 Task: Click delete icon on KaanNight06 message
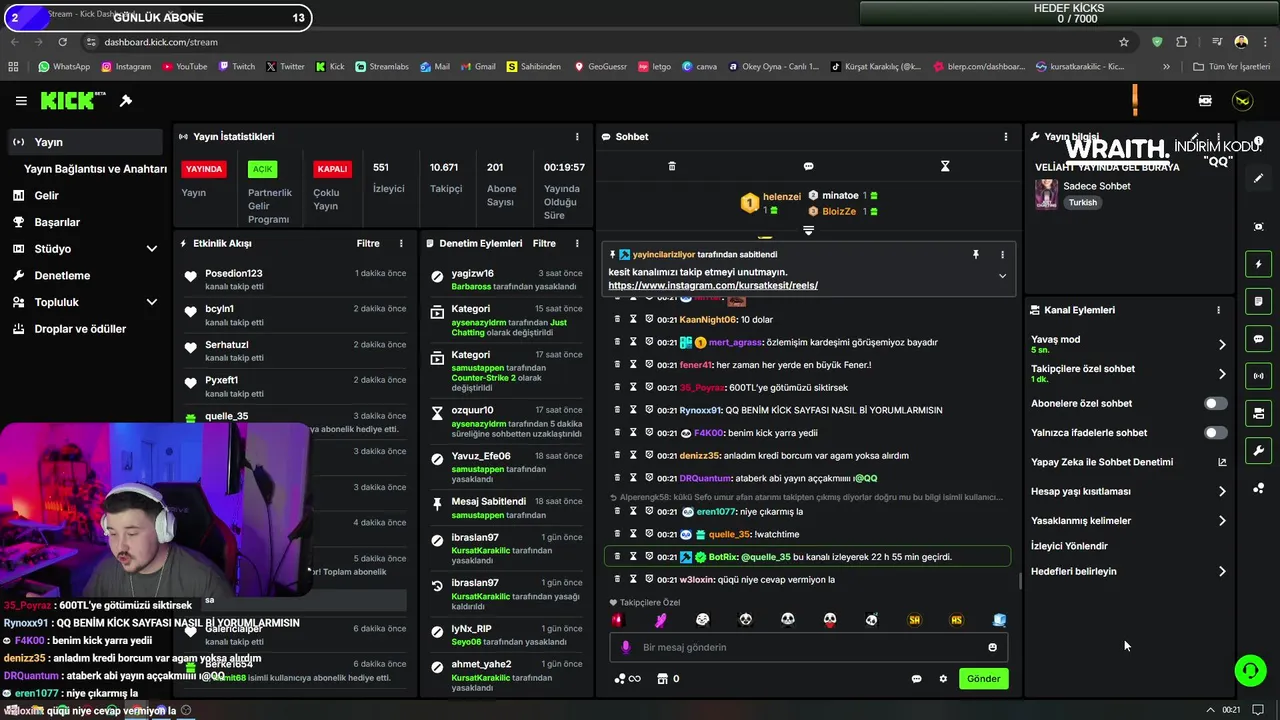[617, 320]
